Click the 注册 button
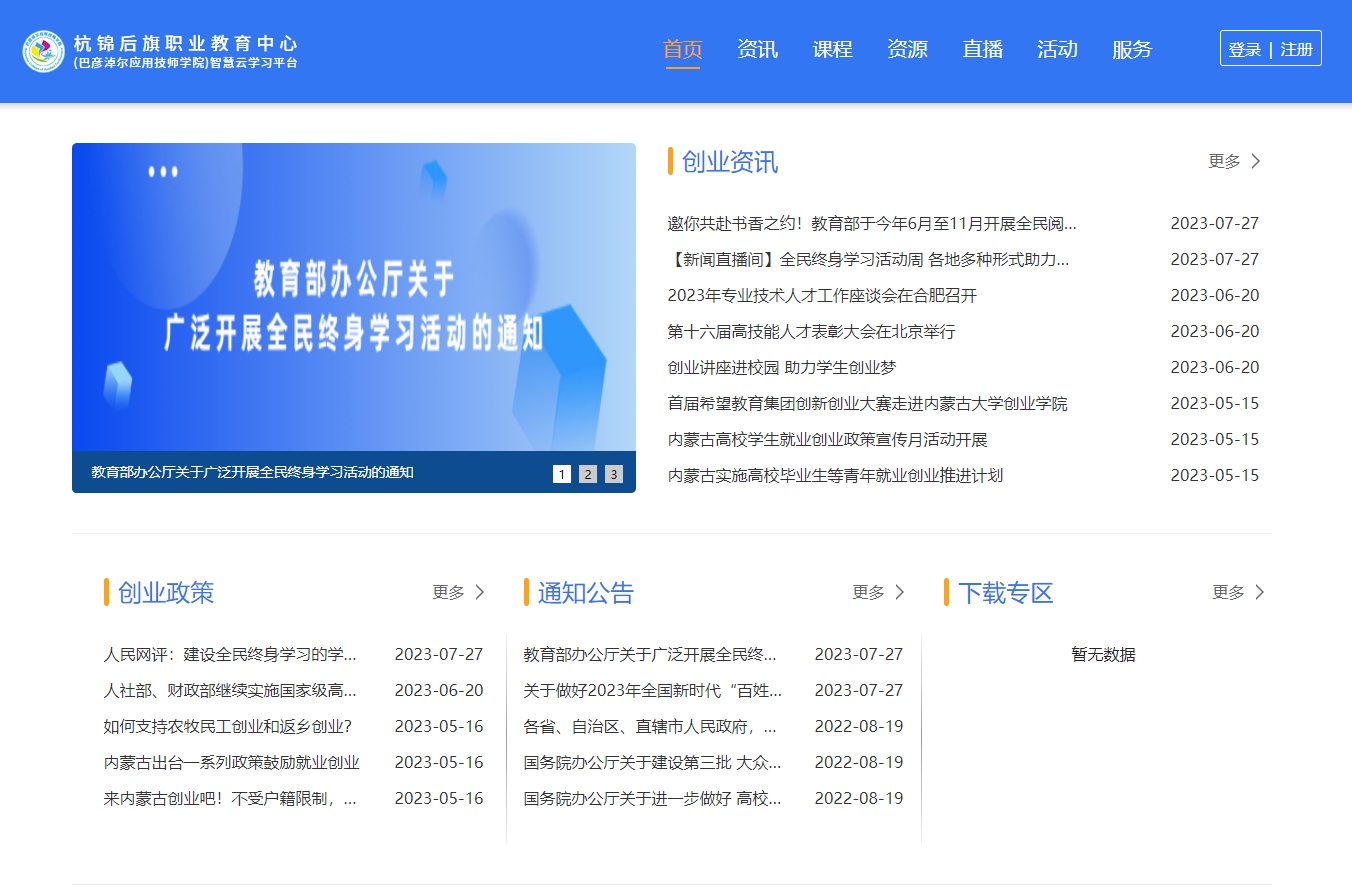 (x=1298, y=48)
